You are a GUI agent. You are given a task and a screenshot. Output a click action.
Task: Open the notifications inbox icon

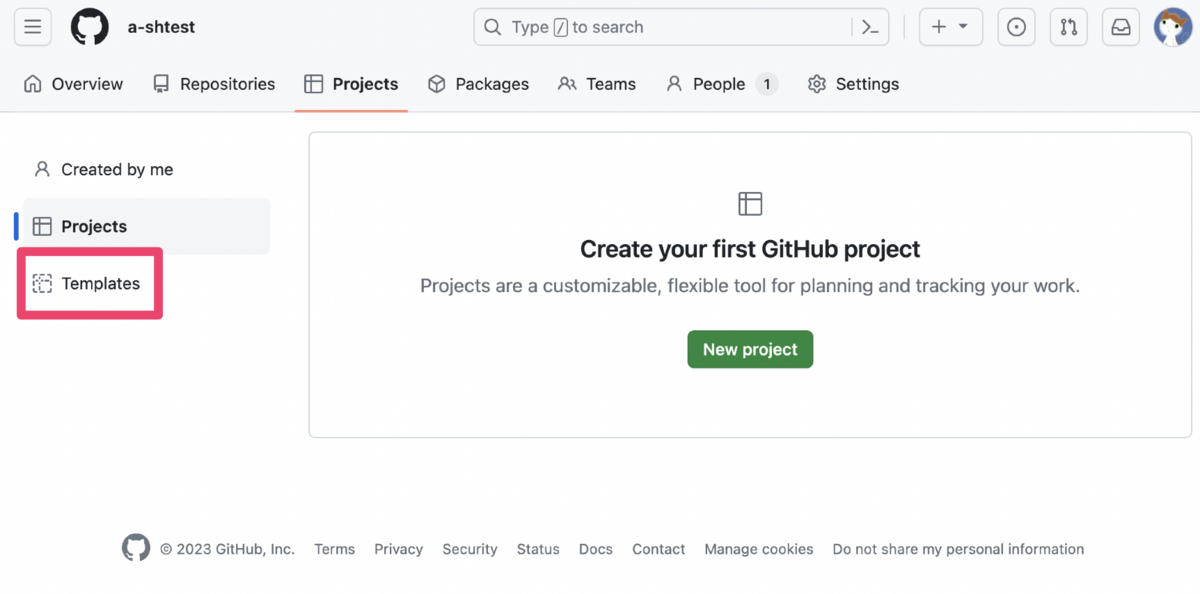pos(1120,27)
